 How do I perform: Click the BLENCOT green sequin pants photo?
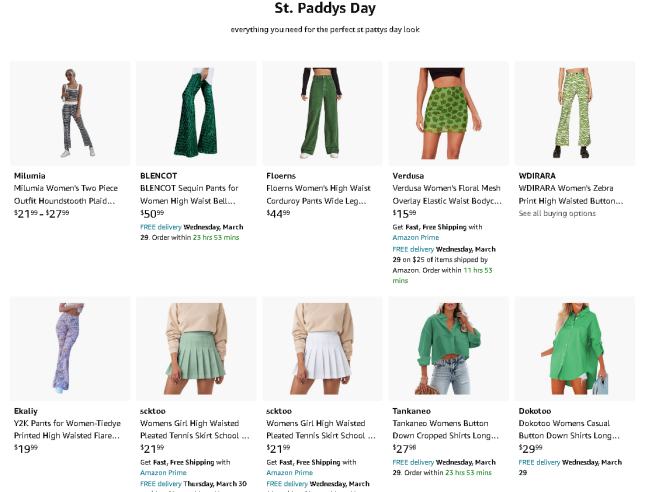[196, 113]
